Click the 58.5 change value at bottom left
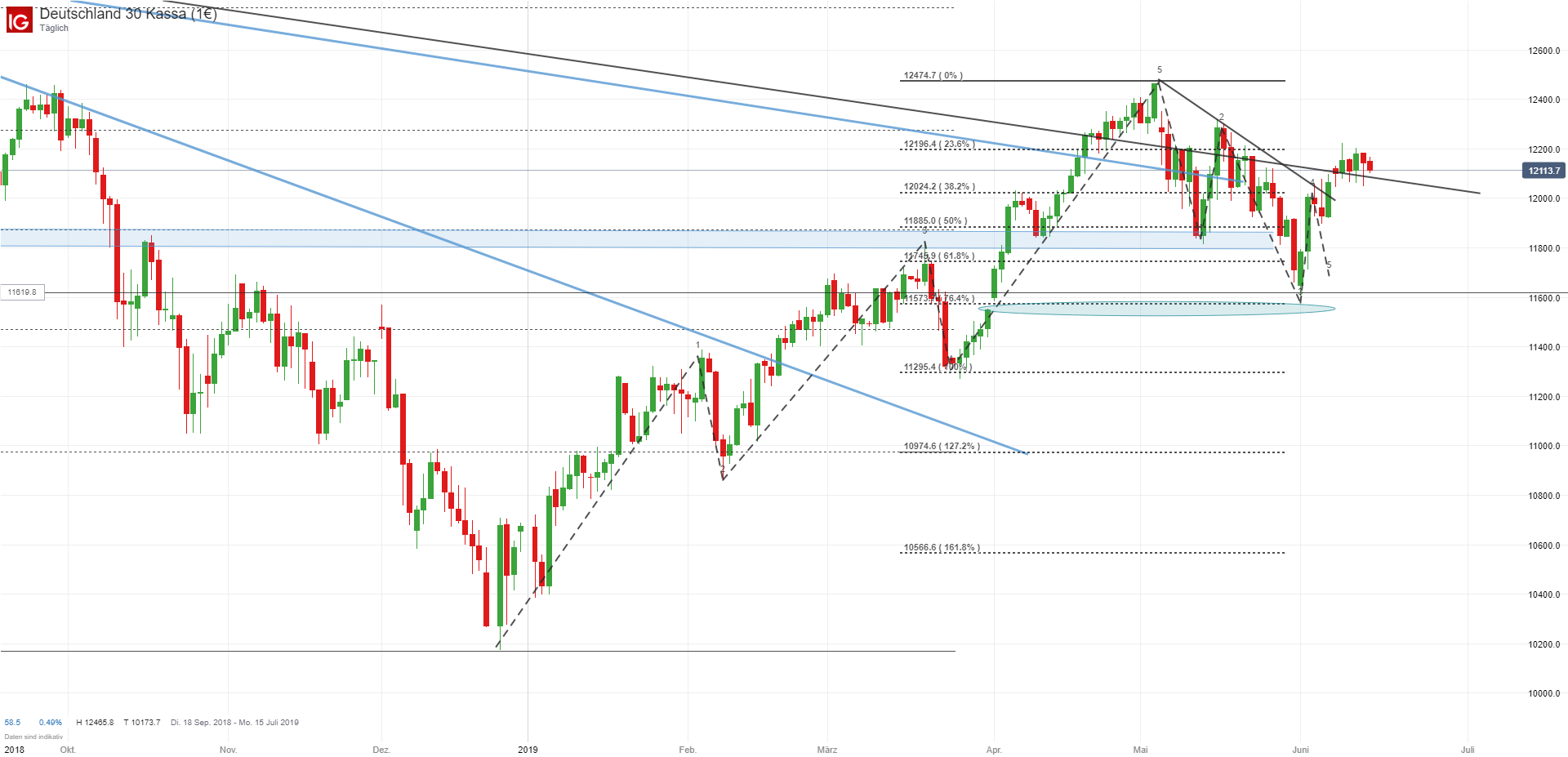This screenshot has height=757, width=1568. click(x=12, y=723)
